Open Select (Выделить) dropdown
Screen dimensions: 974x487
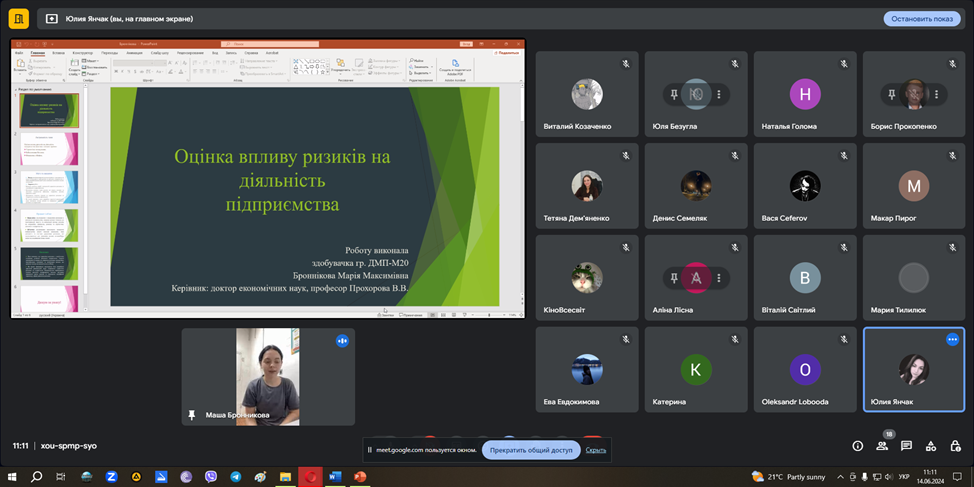point(421,73)
